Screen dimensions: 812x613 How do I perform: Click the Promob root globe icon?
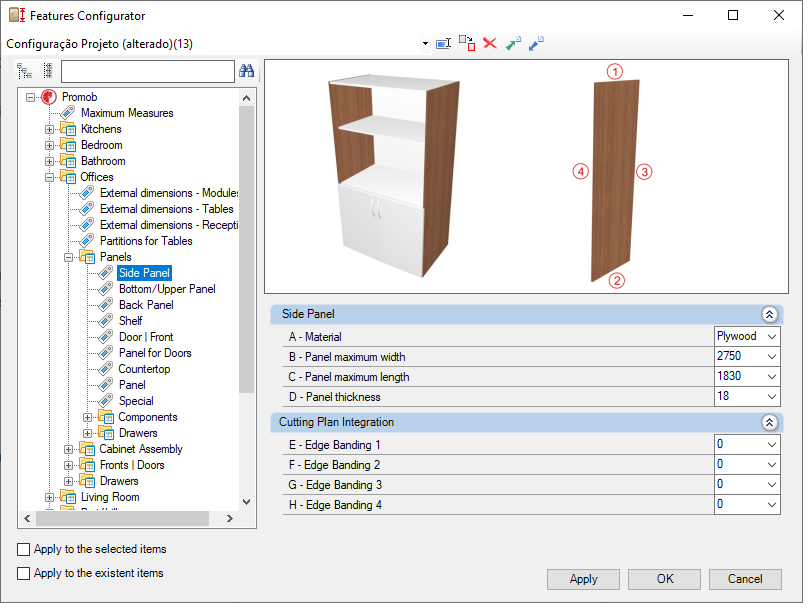point(49,97)
